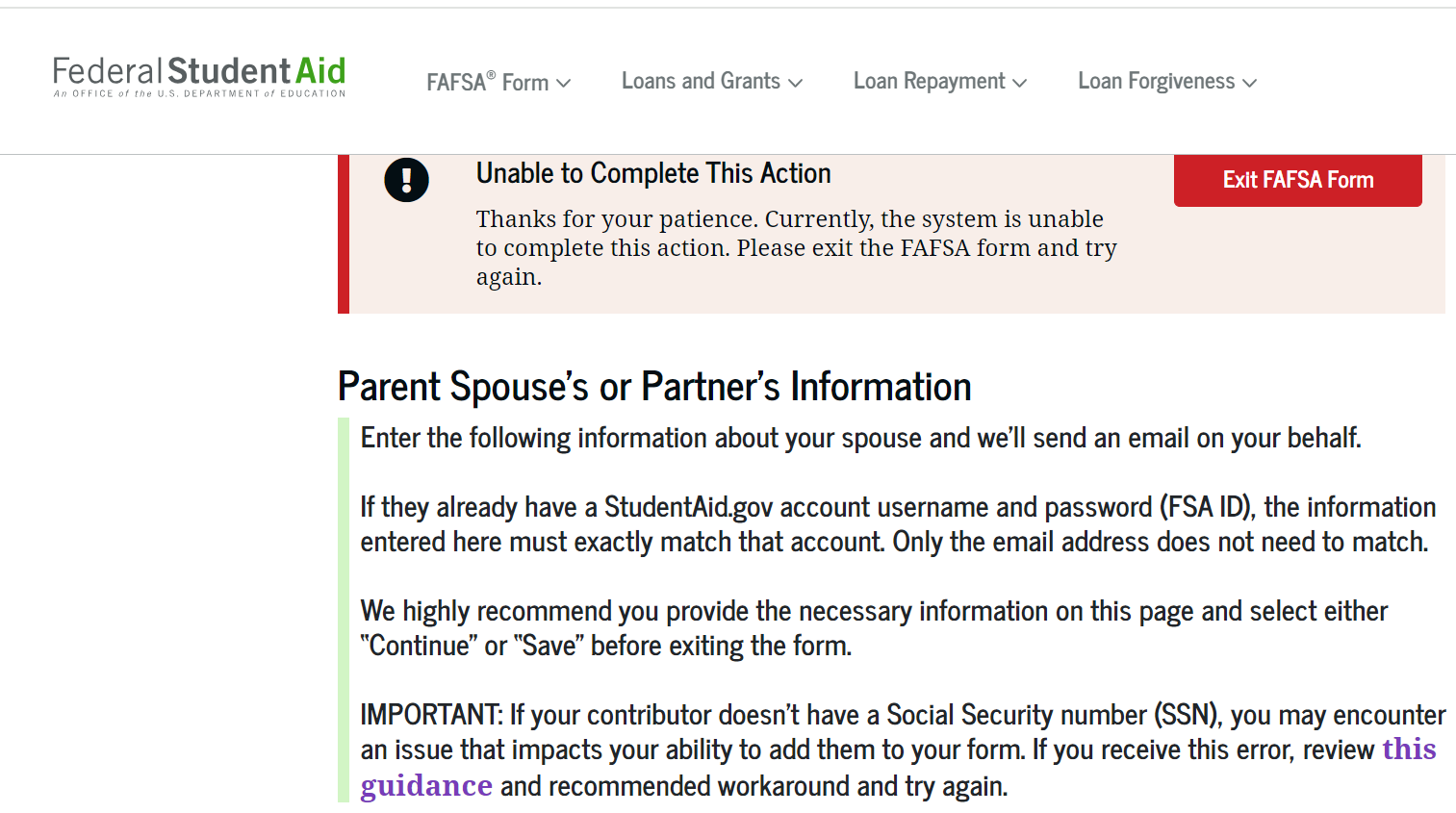Viewport: 1456px width, 813px height.
Task: Open the FAFSA Form menu label
Action: 487,82
